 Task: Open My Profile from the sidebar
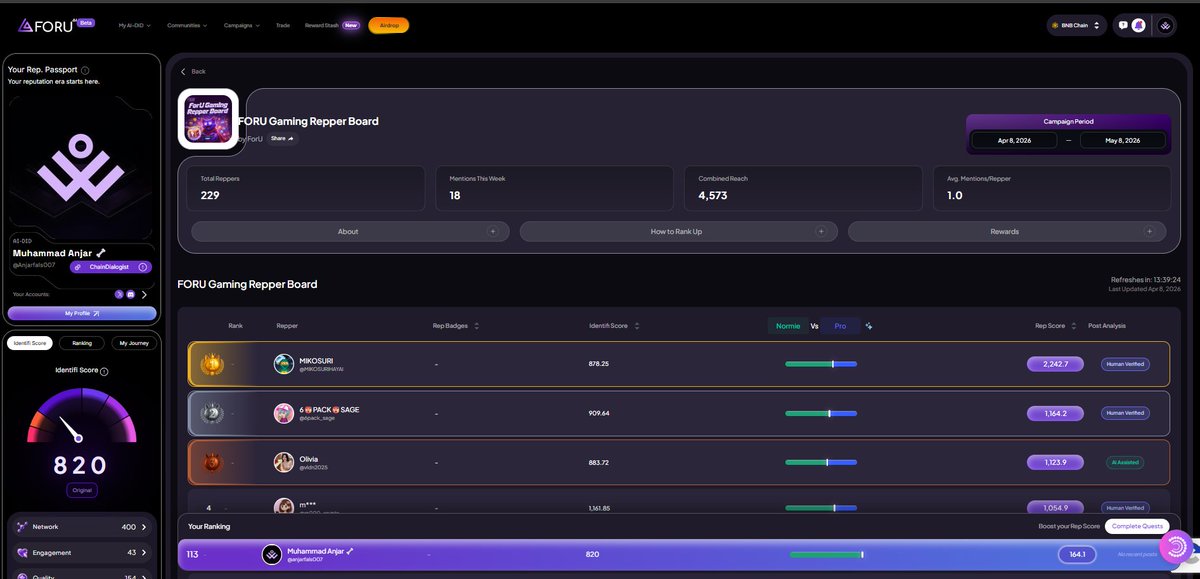pyautogui.click(x=81, y=313)
